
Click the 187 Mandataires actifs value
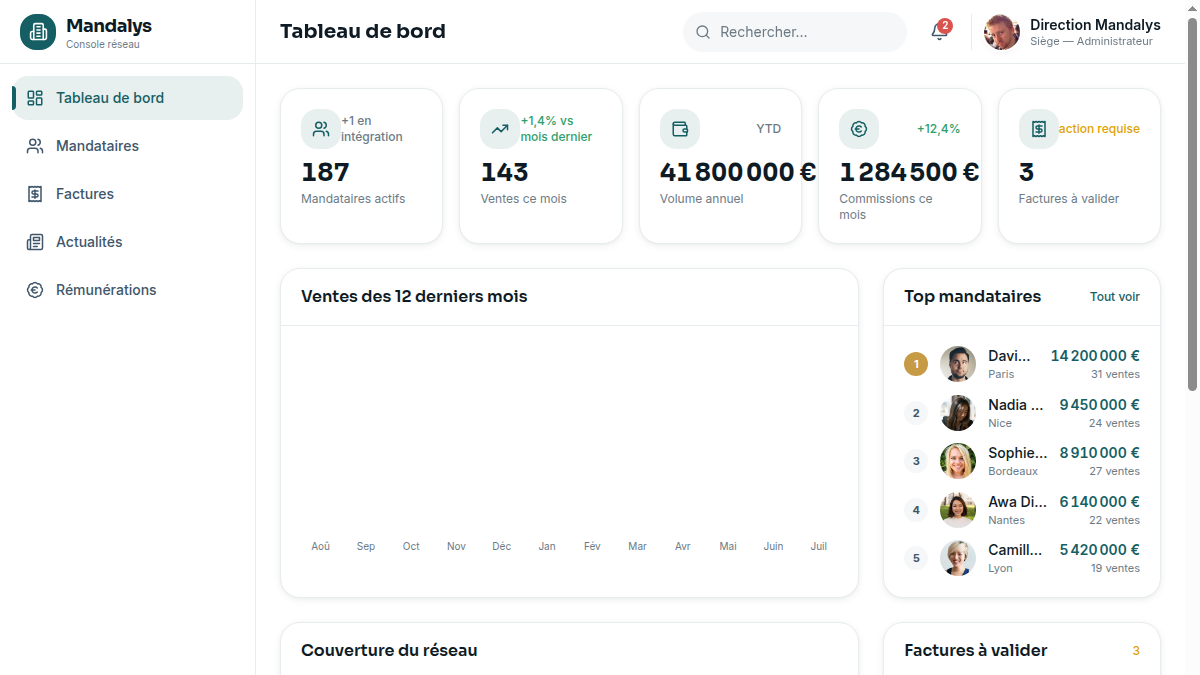[325, 172]
